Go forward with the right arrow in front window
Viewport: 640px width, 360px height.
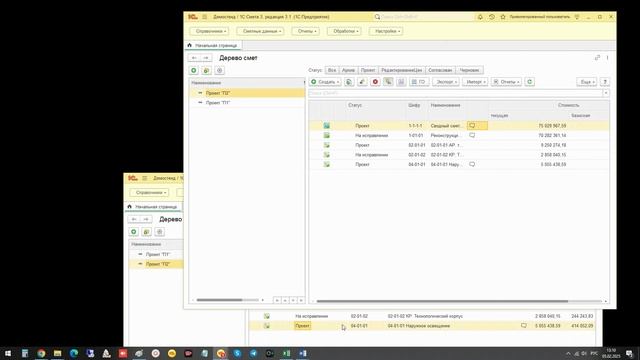click(206, 58)
